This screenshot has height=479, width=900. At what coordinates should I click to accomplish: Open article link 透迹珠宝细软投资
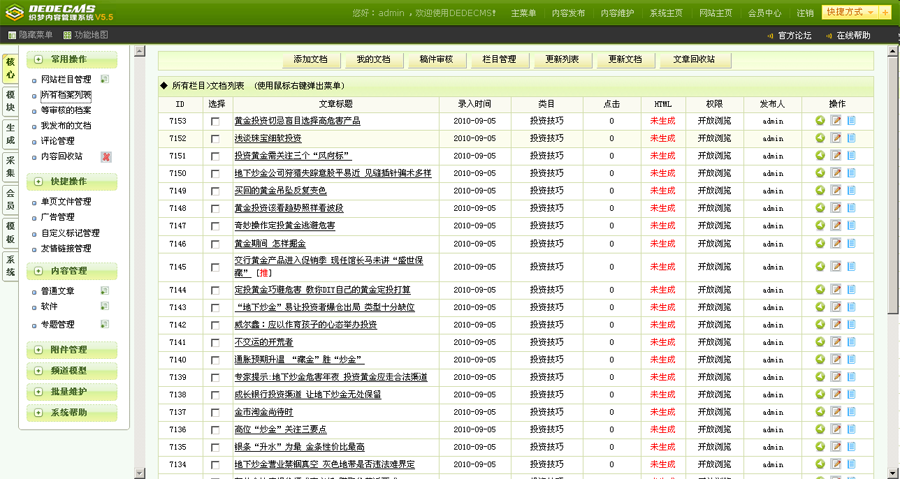(x=267, y=138)
